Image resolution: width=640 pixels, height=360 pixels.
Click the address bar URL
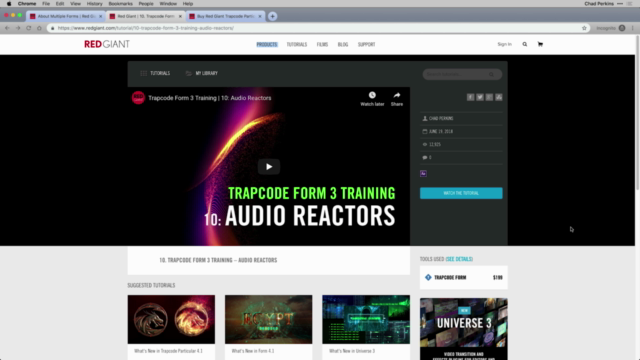[x=146, y=28]
